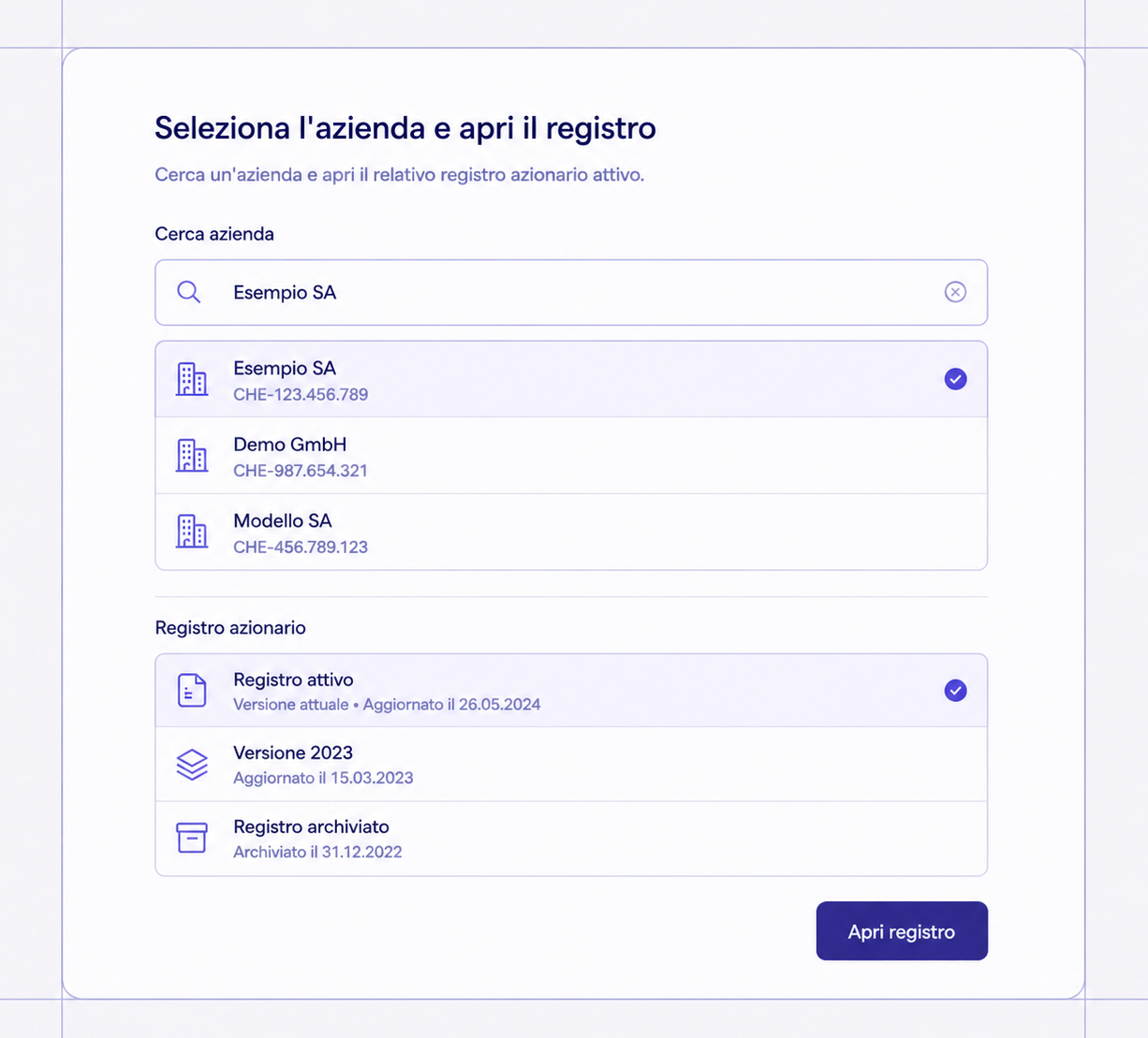Screen dimensions: 1148x1038
Task: Click the building icon beside Demo GmbH
Action: coord(192,456)
